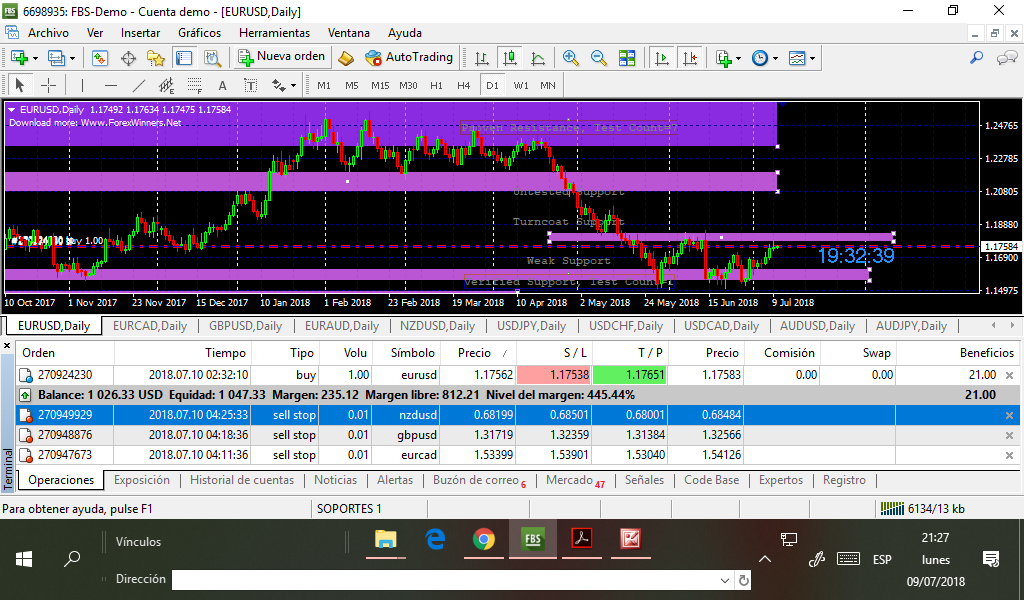Select the Crosshair tool
1024x600 pixels.
(47, 85)
